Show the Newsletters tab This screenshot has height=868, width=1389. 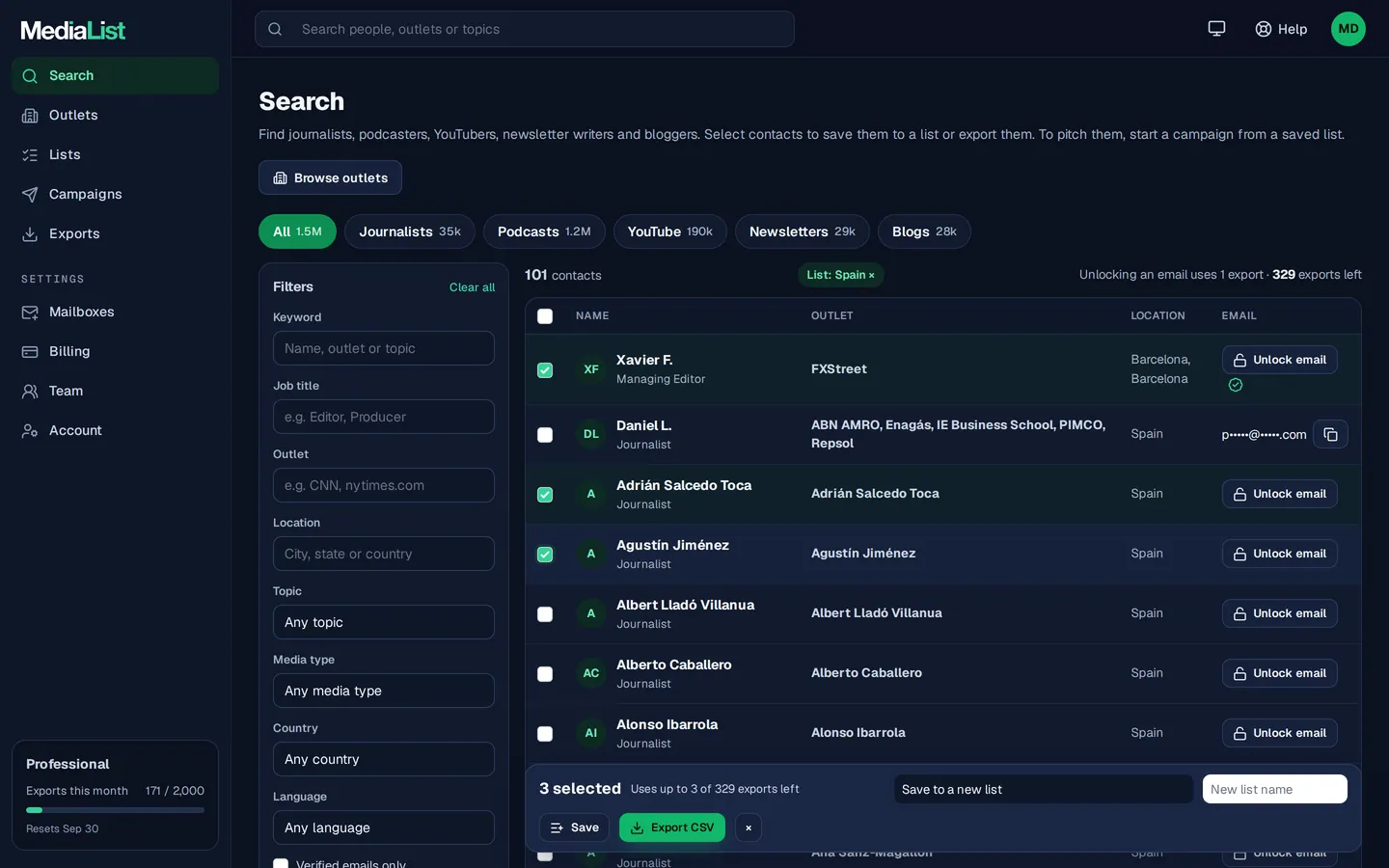803,231
